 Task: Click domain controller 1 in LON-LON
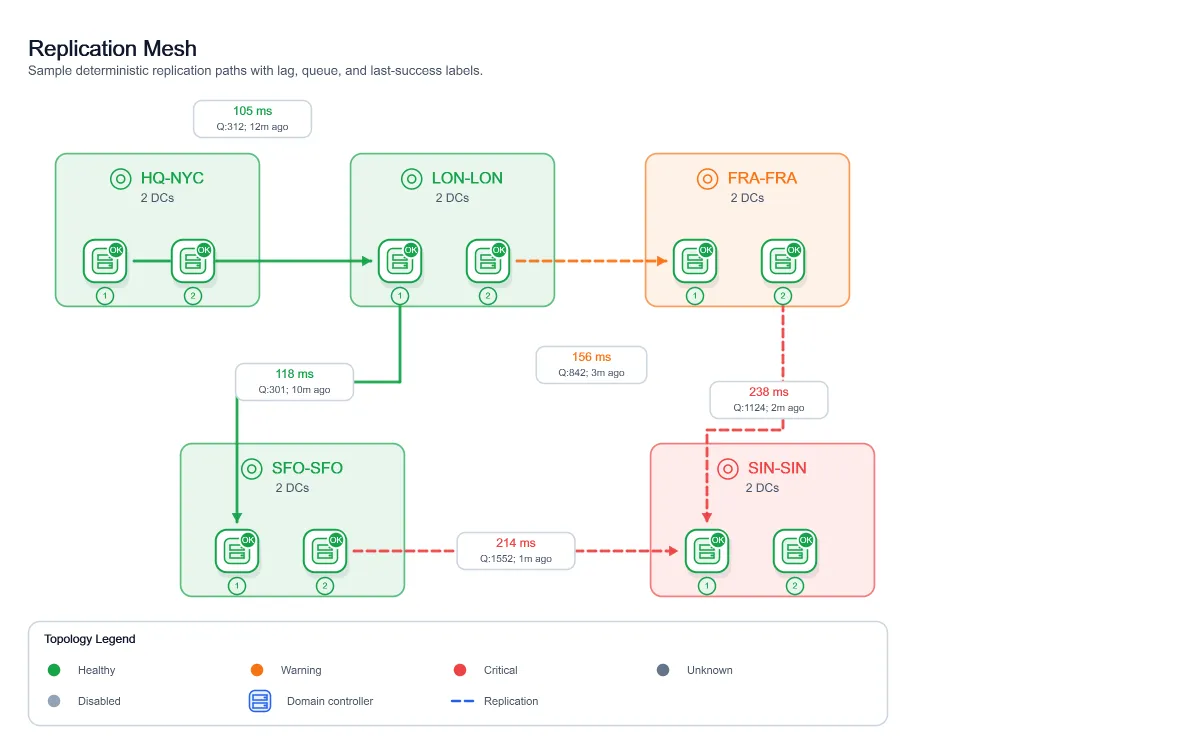[400, 261]
